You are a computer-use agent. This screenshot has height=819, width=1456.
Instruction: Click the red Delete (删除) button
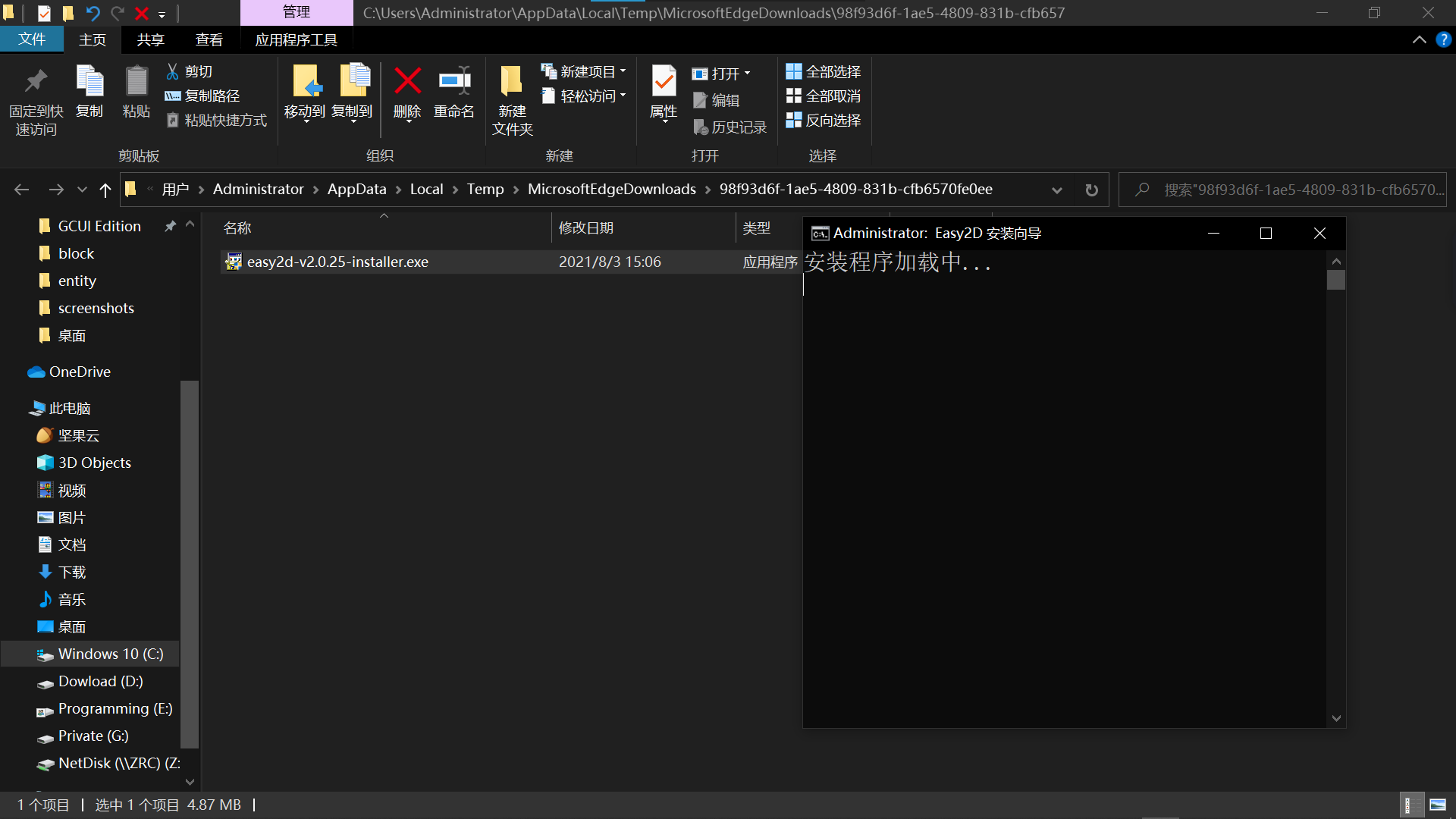[x=407, y=93]
